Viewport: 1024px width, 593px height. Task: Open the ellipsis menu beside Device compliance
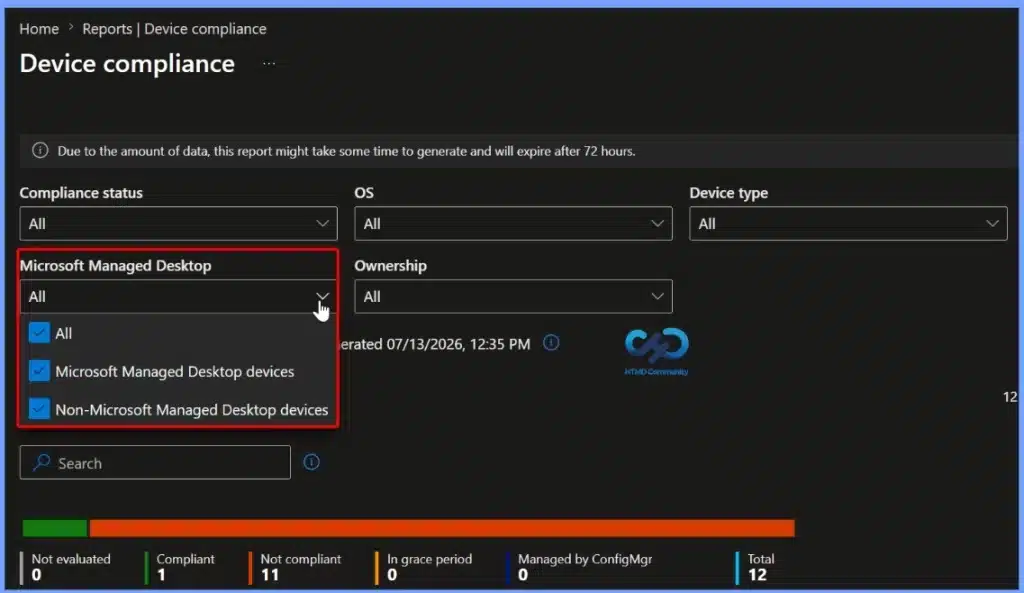click(269, 64)
